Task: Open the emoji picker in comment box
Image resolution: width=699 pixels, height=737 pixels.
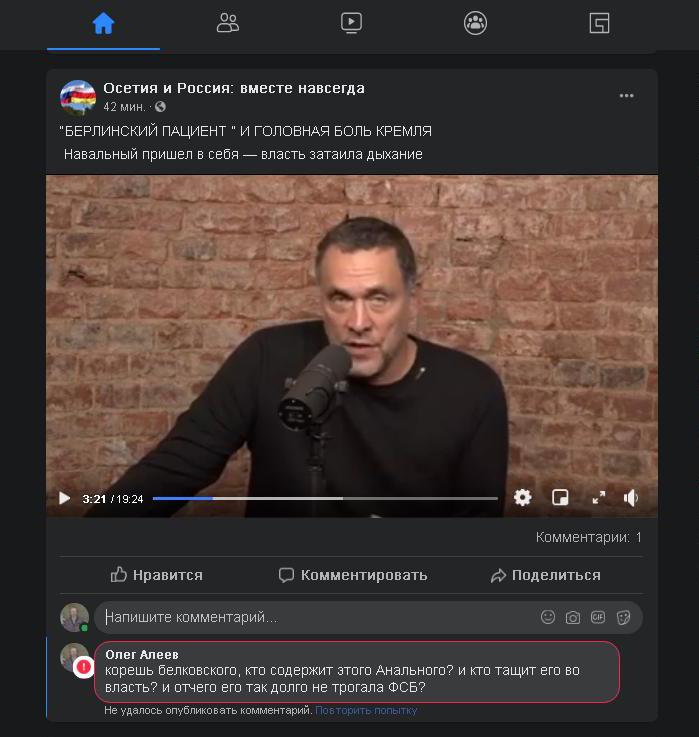Action: 548,617
